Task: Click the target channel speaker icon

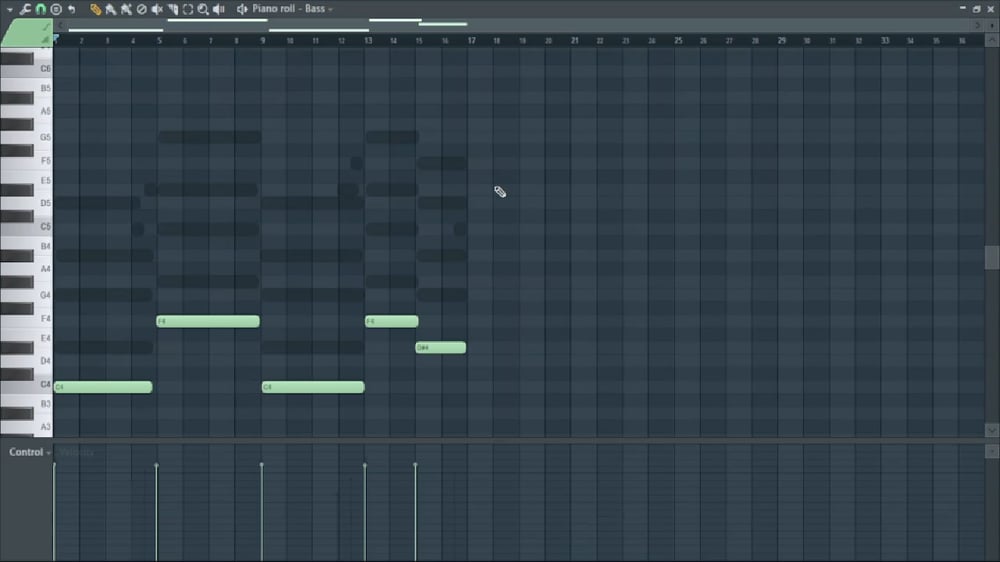Action: [242, 9]
